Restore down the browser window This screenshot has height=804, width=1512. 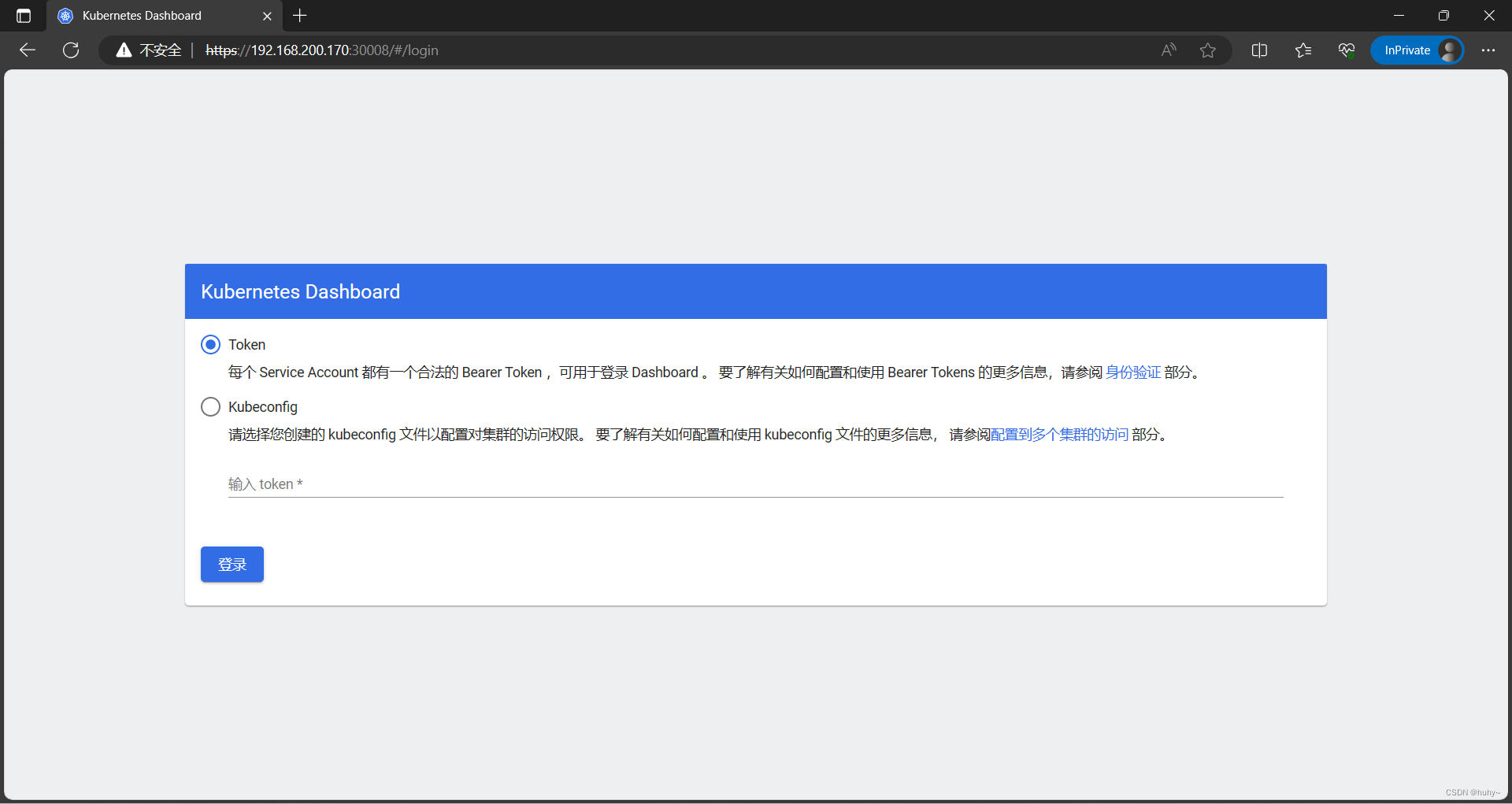(x=1443, y=16)
